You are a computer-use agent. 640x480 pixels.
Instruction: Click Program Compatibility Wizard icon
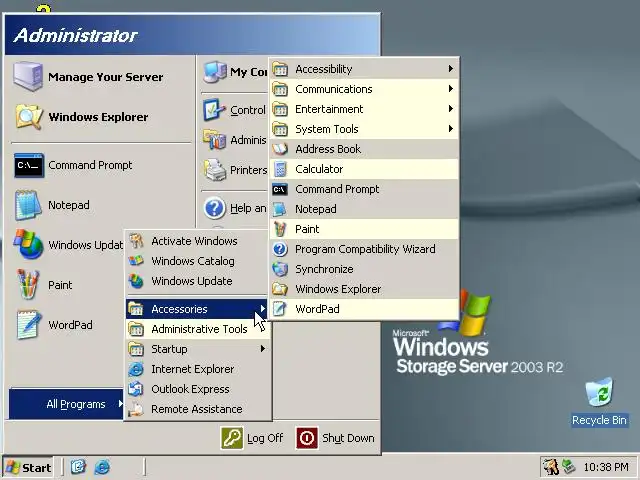click(x=280, y=249)
